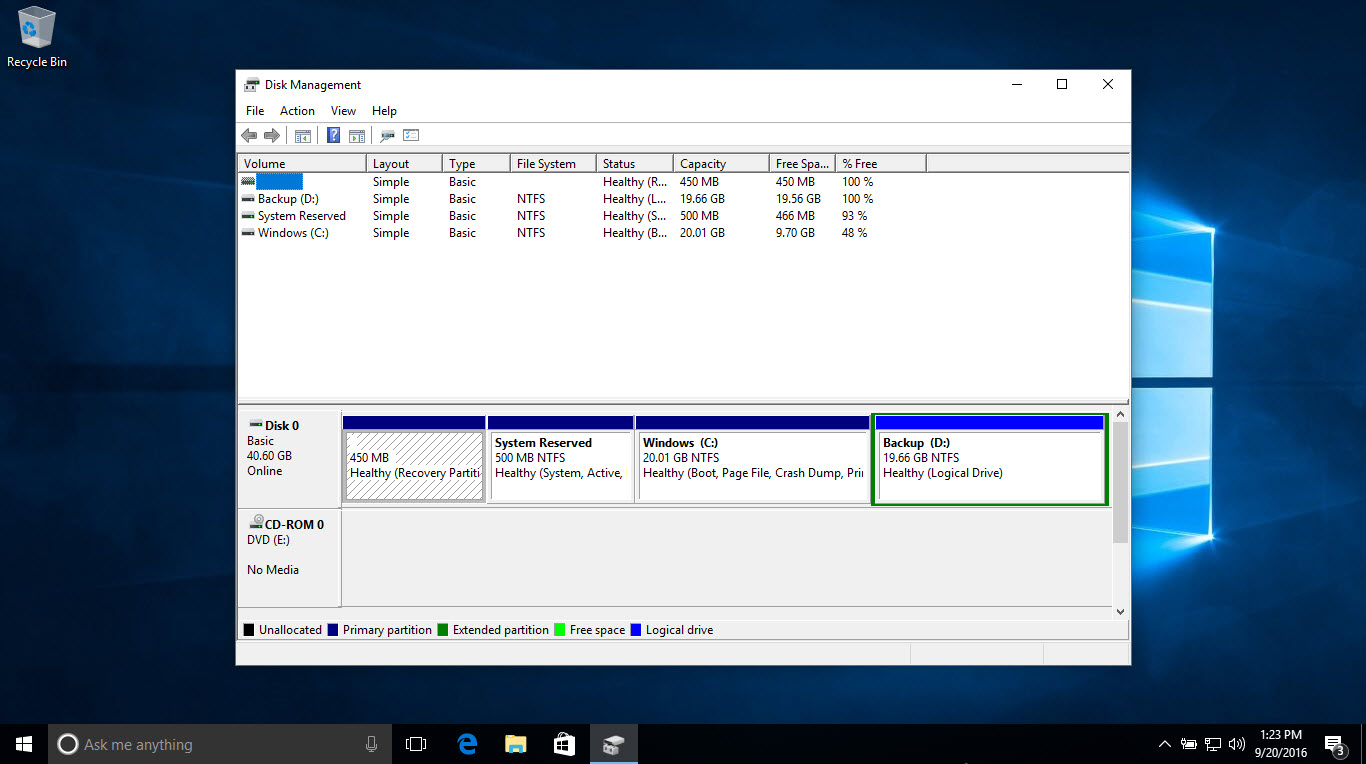The width and height of the screenshot is (1366, 764).
Task: Open the Action menu
Action: (x=297, y=111)
